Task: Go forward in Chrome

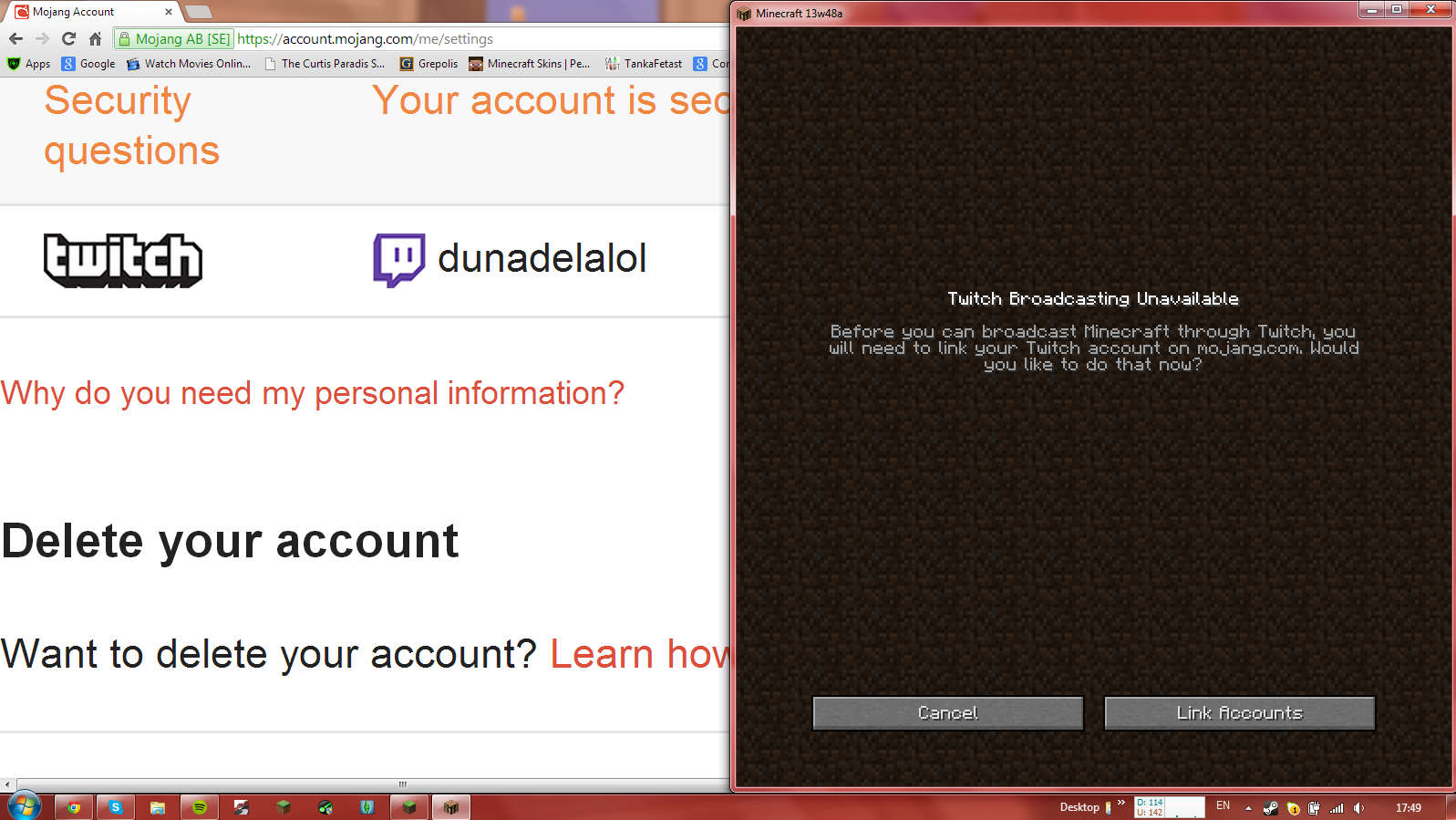Action: coord(42,38)
